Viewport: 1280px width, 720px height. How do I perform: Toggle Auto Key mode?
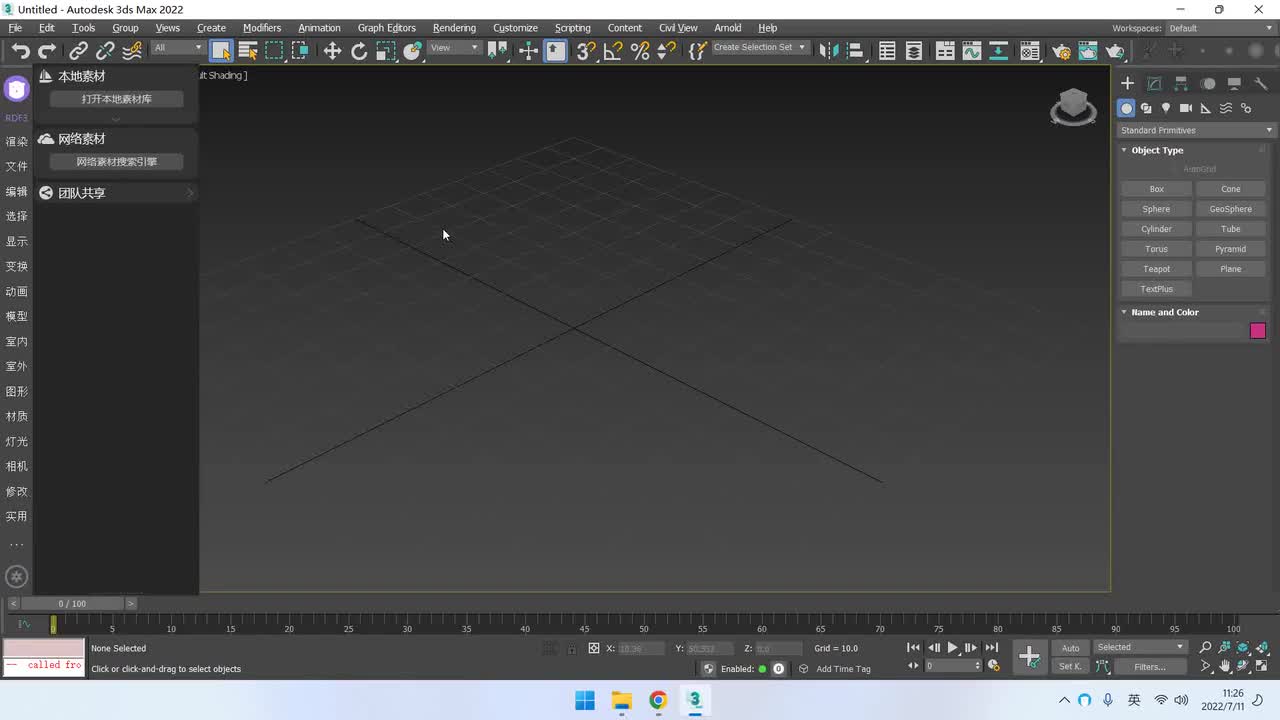[1071, 648]
